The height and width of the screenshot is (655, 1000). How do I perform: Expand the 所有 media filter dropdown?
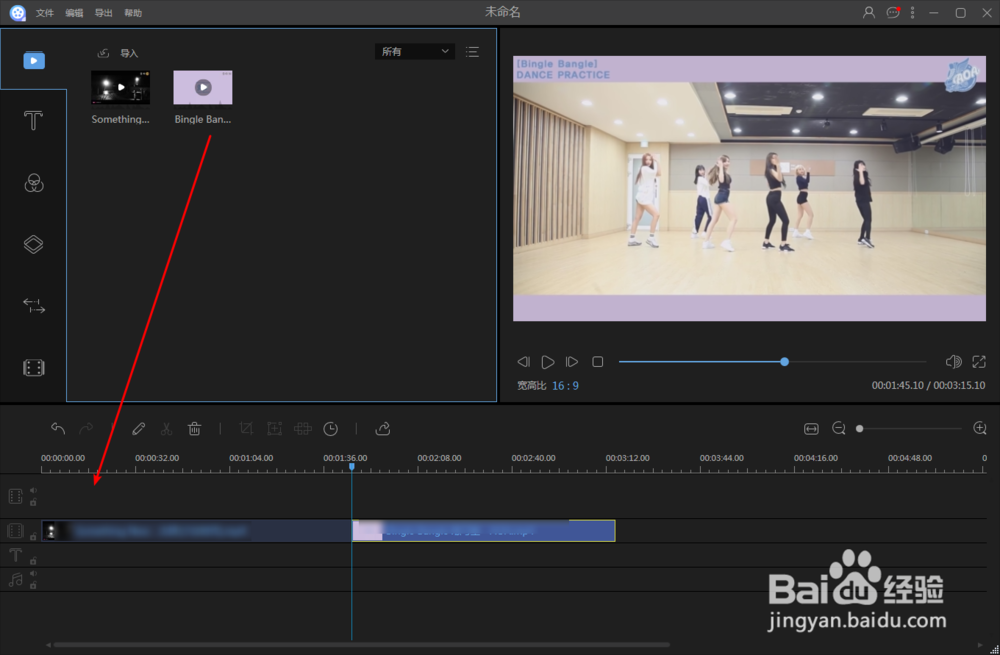tap(415, 52)
